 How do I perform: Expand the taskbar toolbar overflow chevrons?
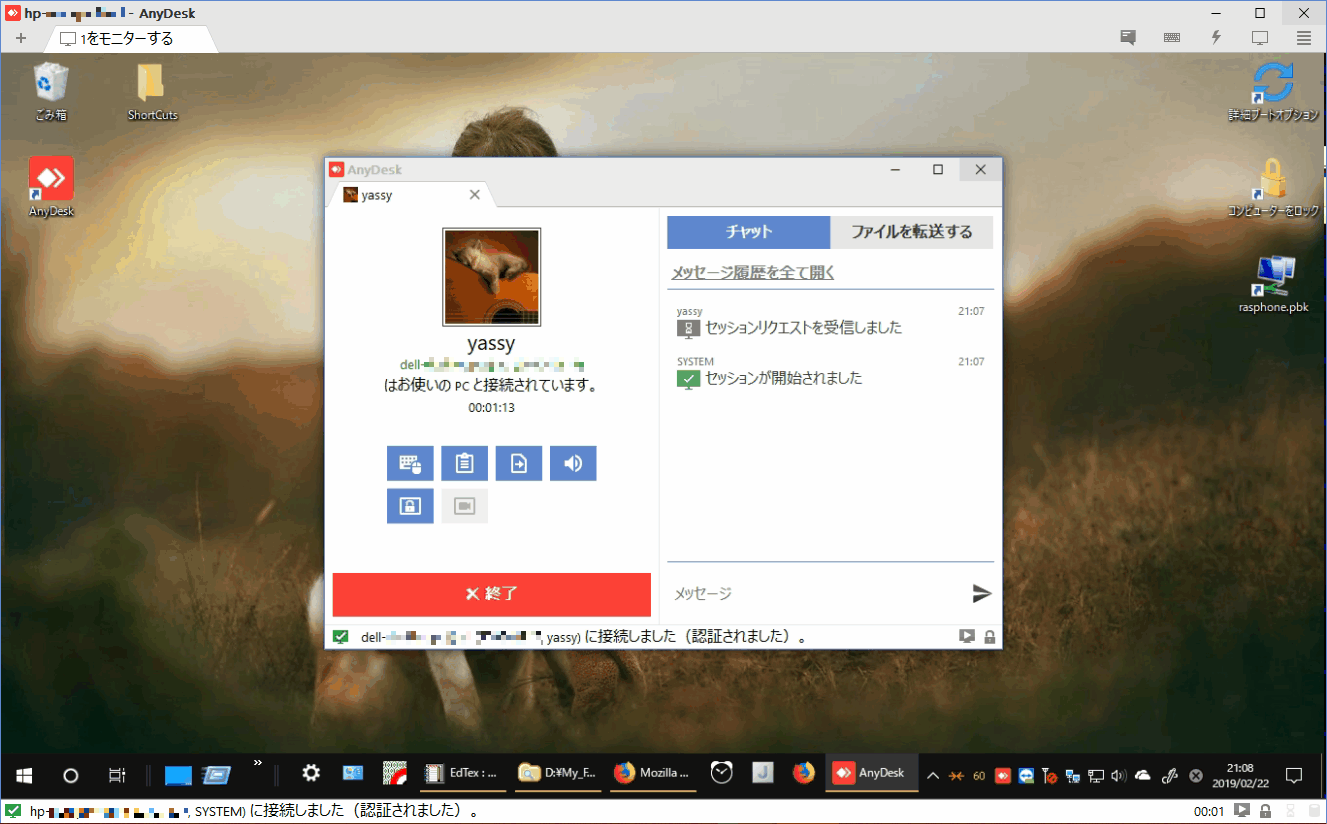tap(258, 763)
